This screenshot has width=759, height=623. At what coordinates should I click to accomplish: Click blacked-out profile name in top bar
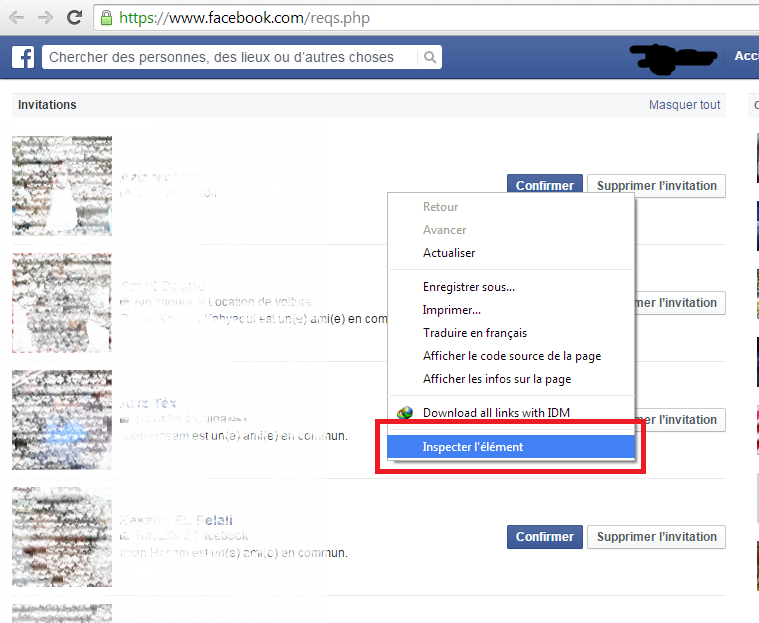click(x=673, y=58)
